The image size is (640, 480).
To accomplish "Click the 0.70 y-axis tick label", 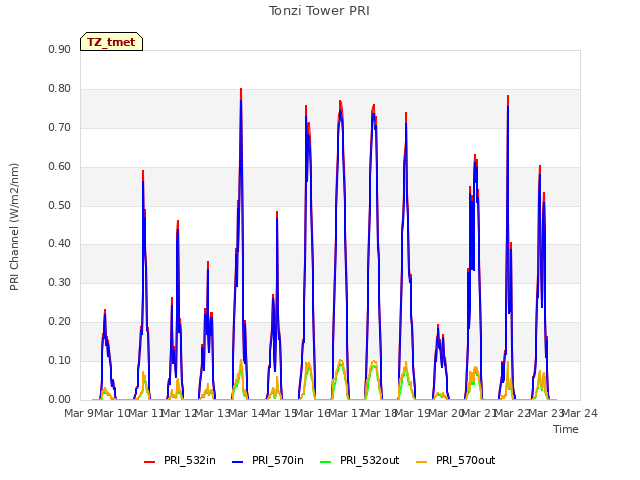I will click(60, 127).
